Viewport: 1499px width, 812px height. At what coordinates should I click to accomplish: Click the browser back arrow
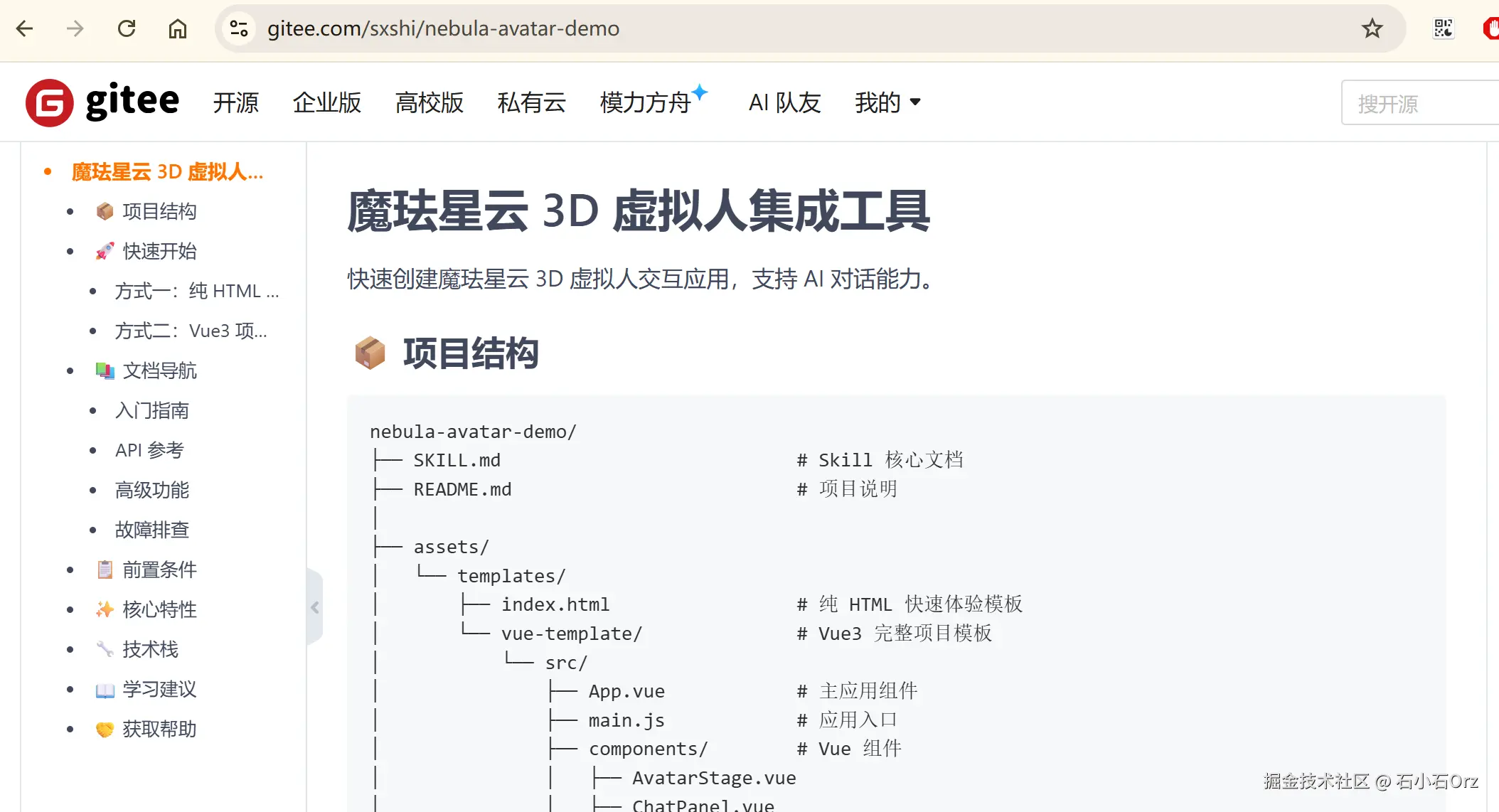(x=25, y=28)
